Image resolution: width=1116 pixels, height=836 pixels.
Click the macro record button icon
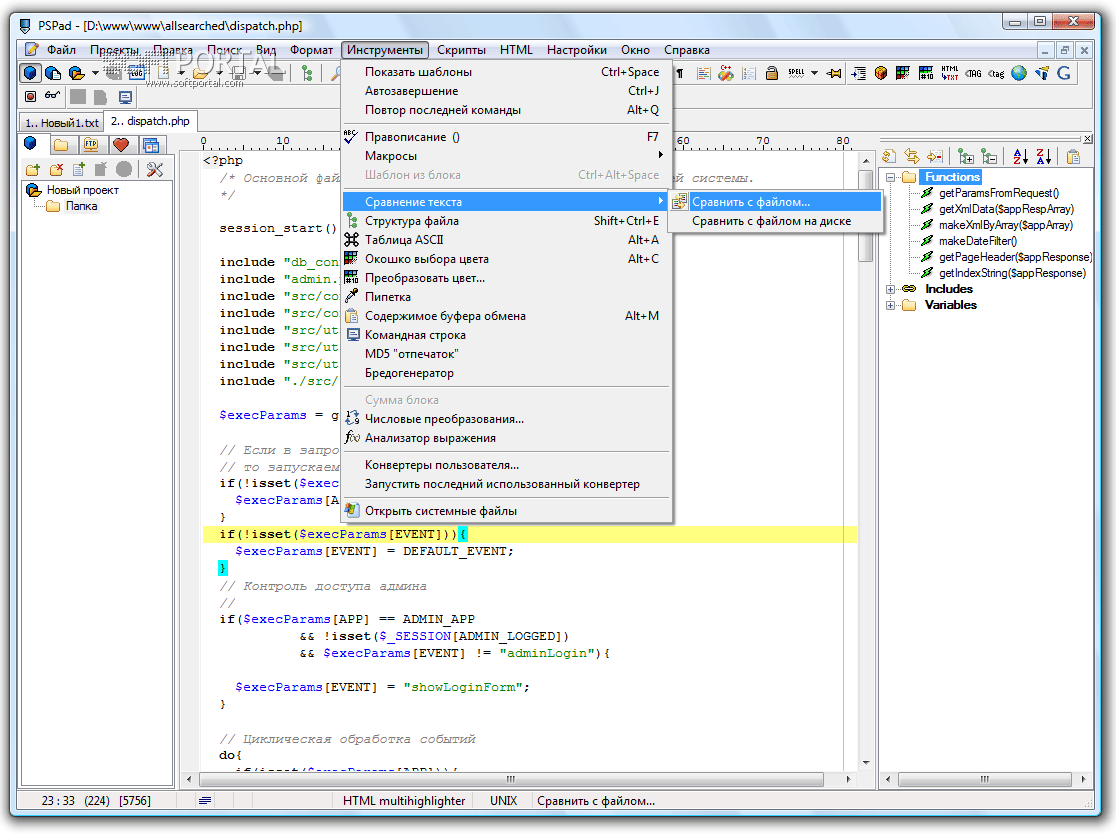coord(30,97)
